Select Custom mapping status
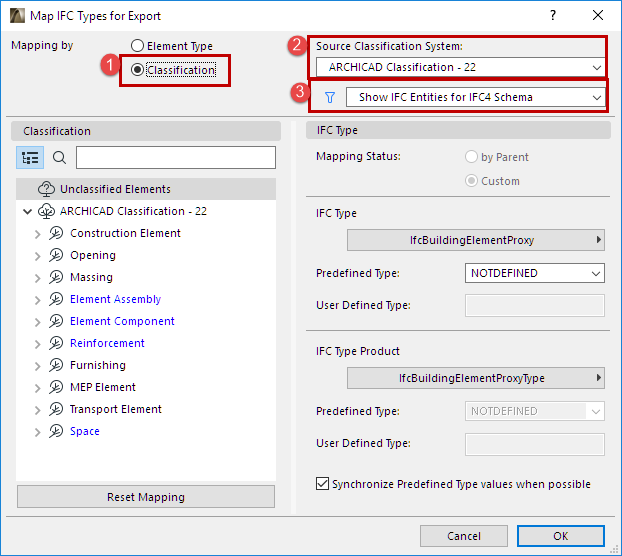Screen dimensions: 622x556 click(x=471, y=181)
